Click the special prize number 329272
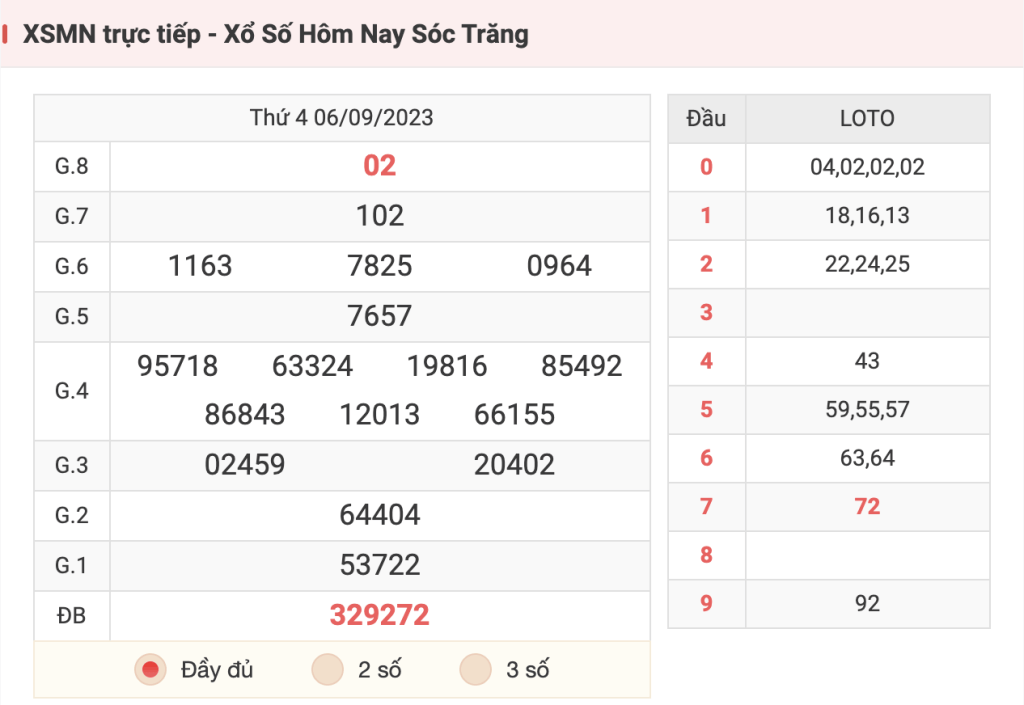Screen dimensions: 1024x705 click(x=379, y=615)
